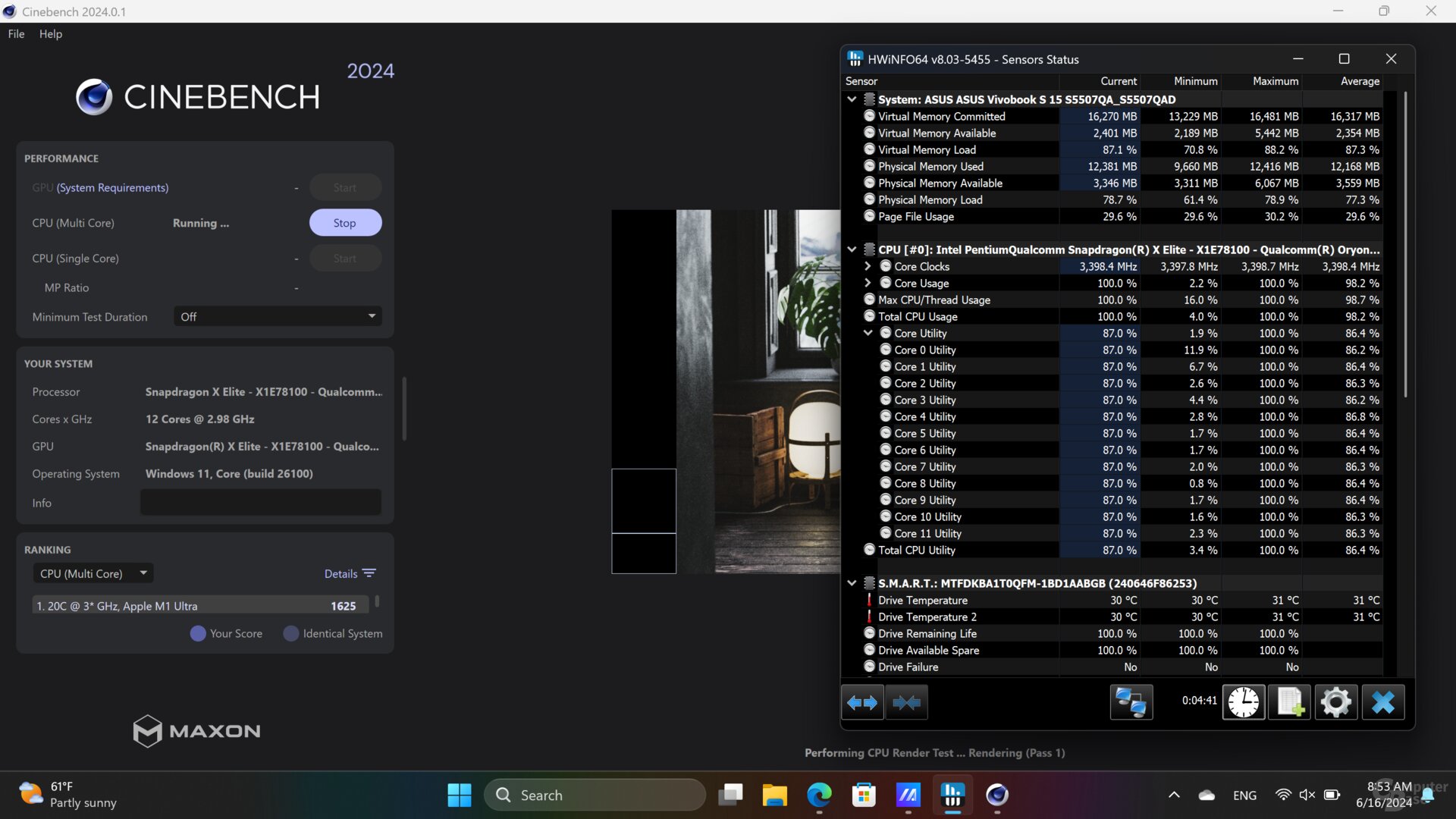Screen dimensions: 1456x819
Task: Start HWiNFO logging via the document-plus icon
Action: pos(1290,703)
